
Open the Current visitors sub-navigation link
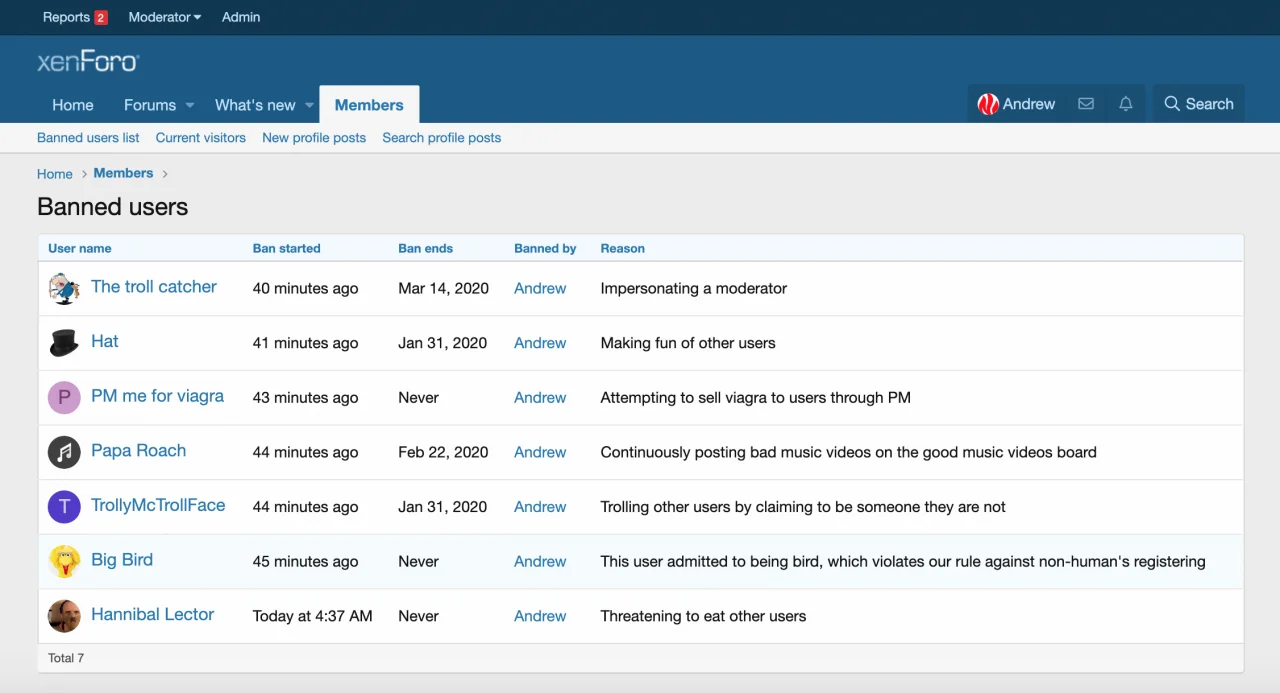point(200,138)
